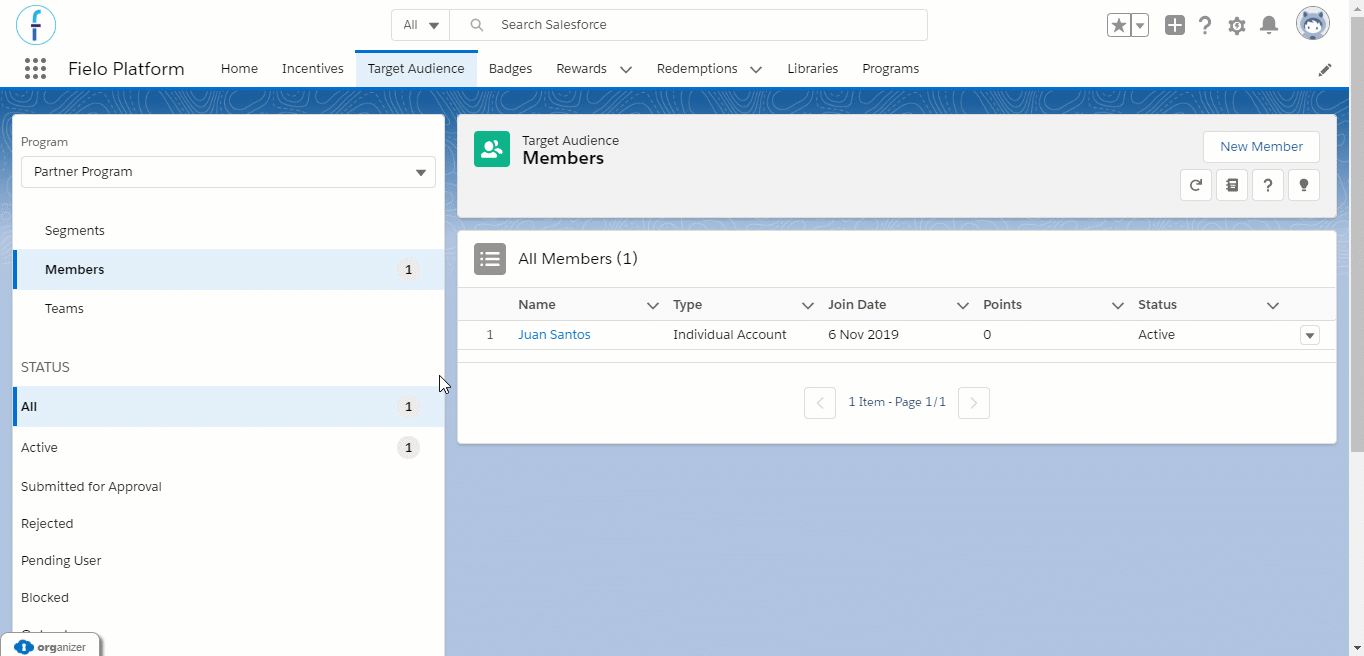The image size is (1364, 656).
Task: Open row actions for Juan Santos
Action: pos(1310,335)
